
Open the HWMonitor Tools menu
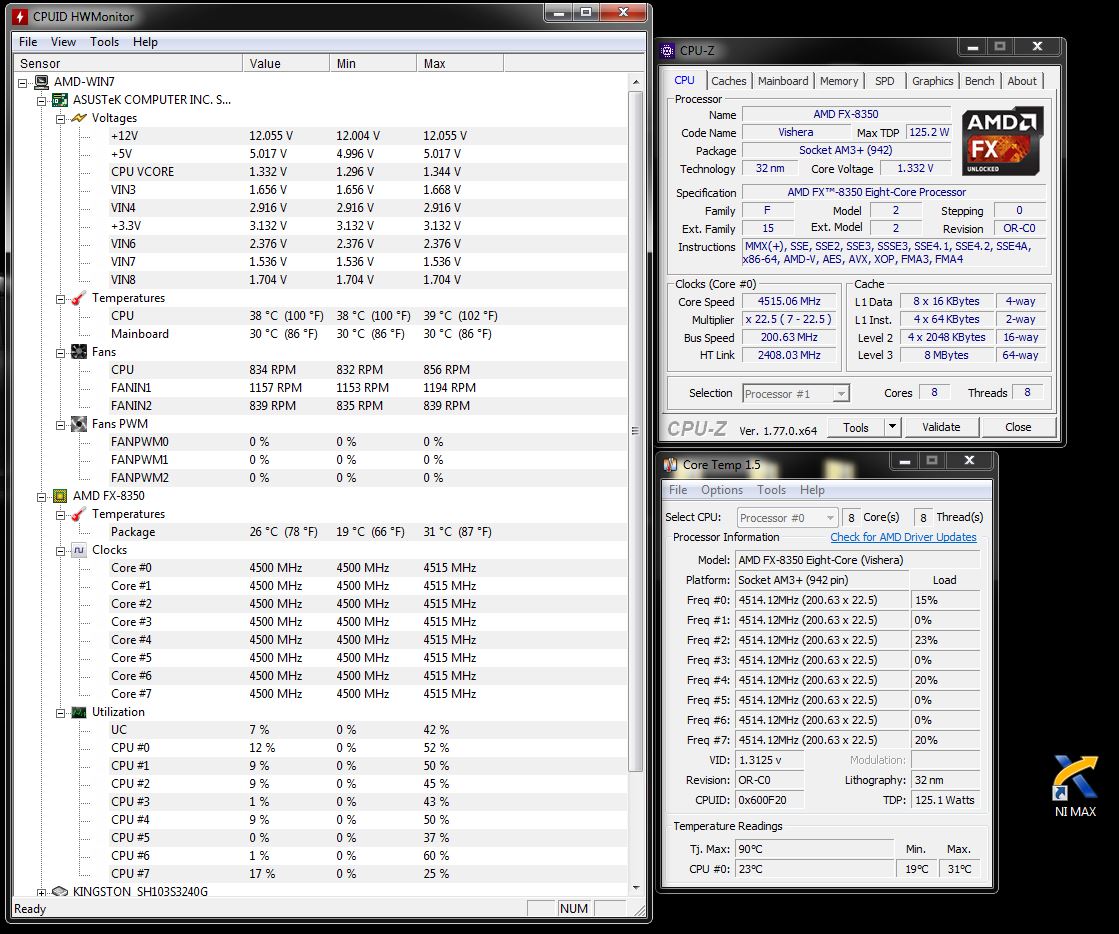(x=104, y=42)
